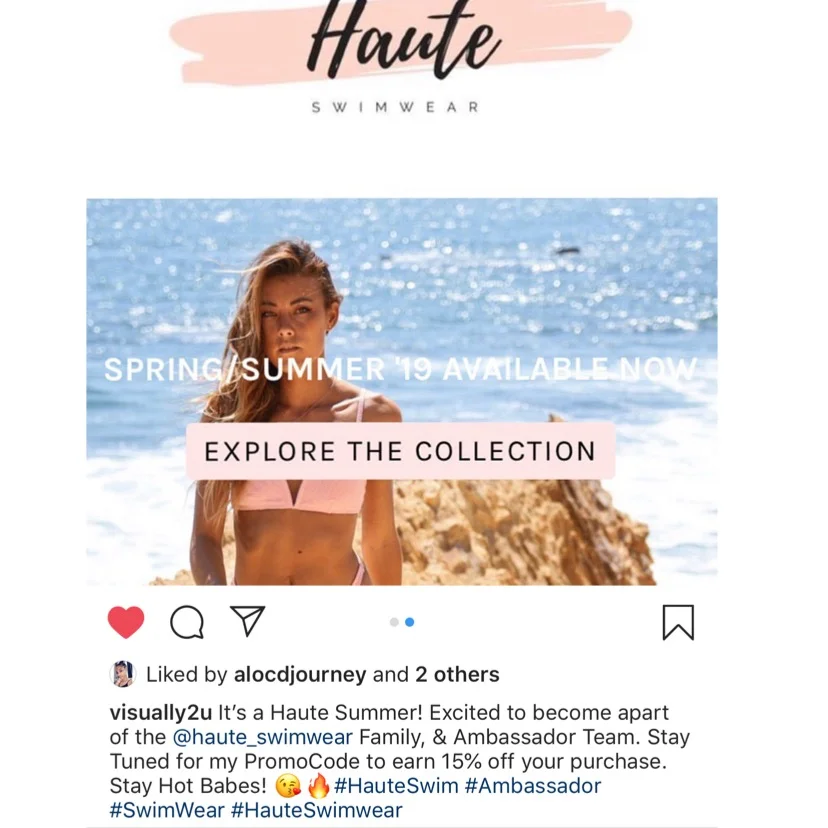Select the active blue carousel dot
The width and height of the screenshot is (828, 828).
409,622
